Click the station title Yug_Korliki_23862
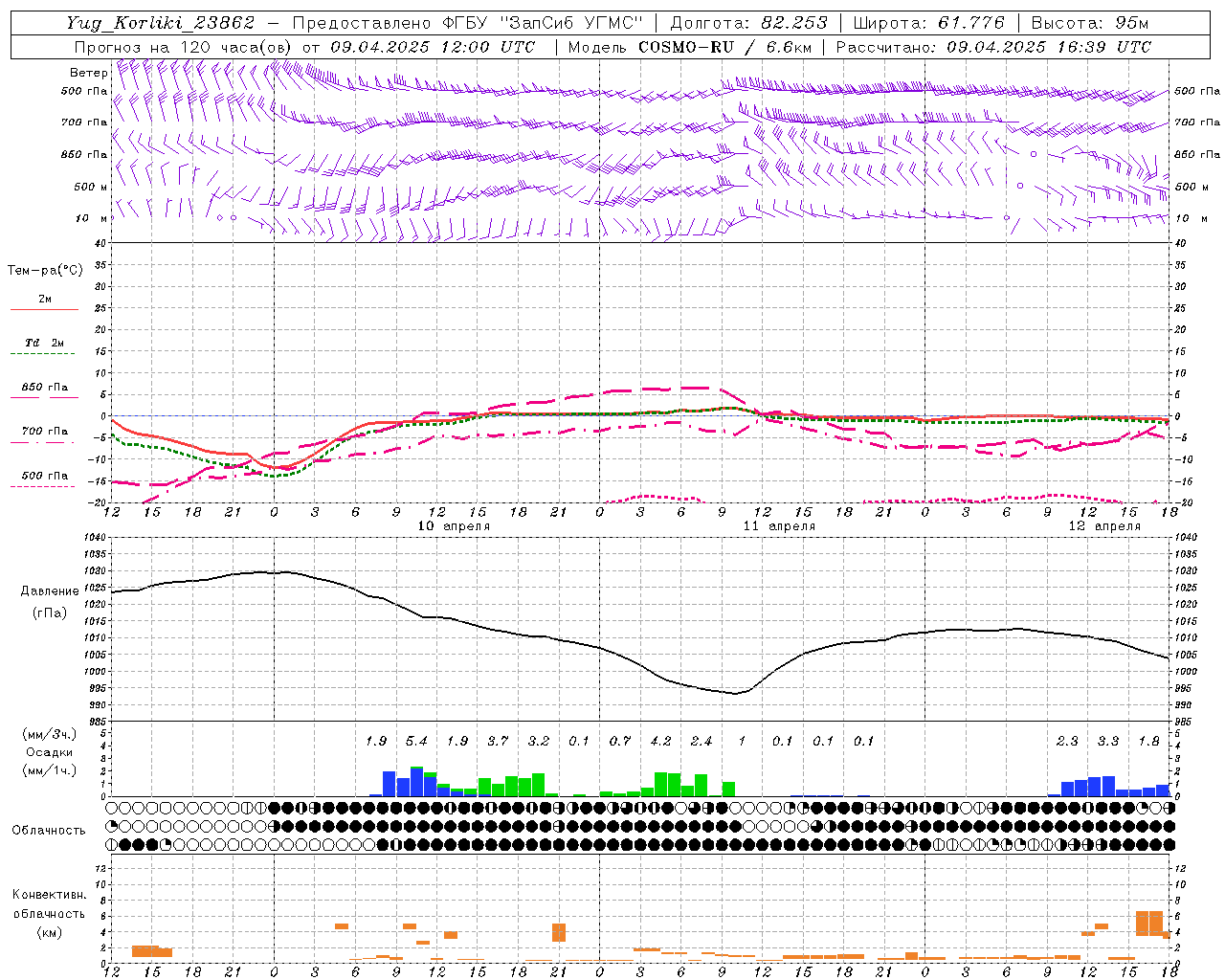This screenshot has height=980, width=1225. pos(161,23)
